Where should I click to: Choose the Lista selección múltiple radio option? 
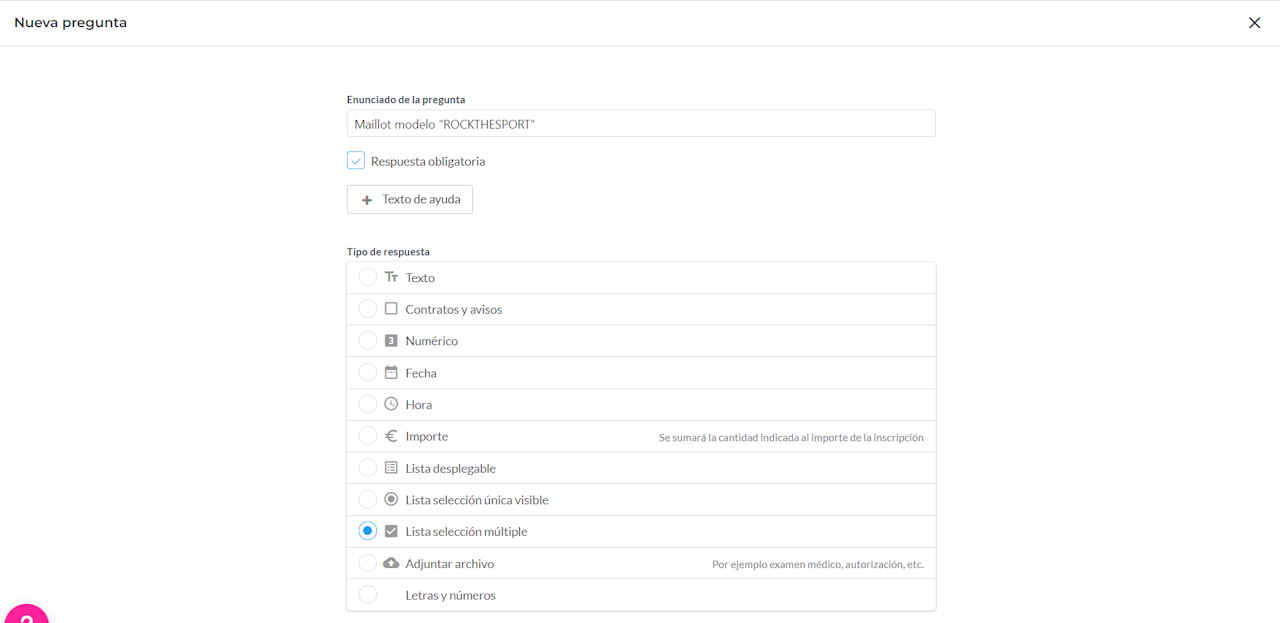pyautogui.click(x=368, y=531)
